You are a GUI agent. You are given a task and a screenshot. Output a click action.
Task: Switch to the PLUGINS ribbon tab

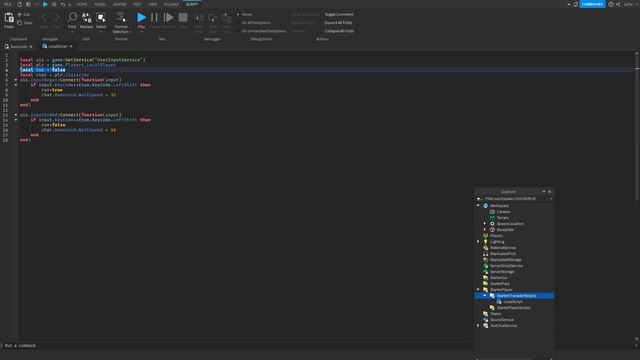(x=171, y=4)
